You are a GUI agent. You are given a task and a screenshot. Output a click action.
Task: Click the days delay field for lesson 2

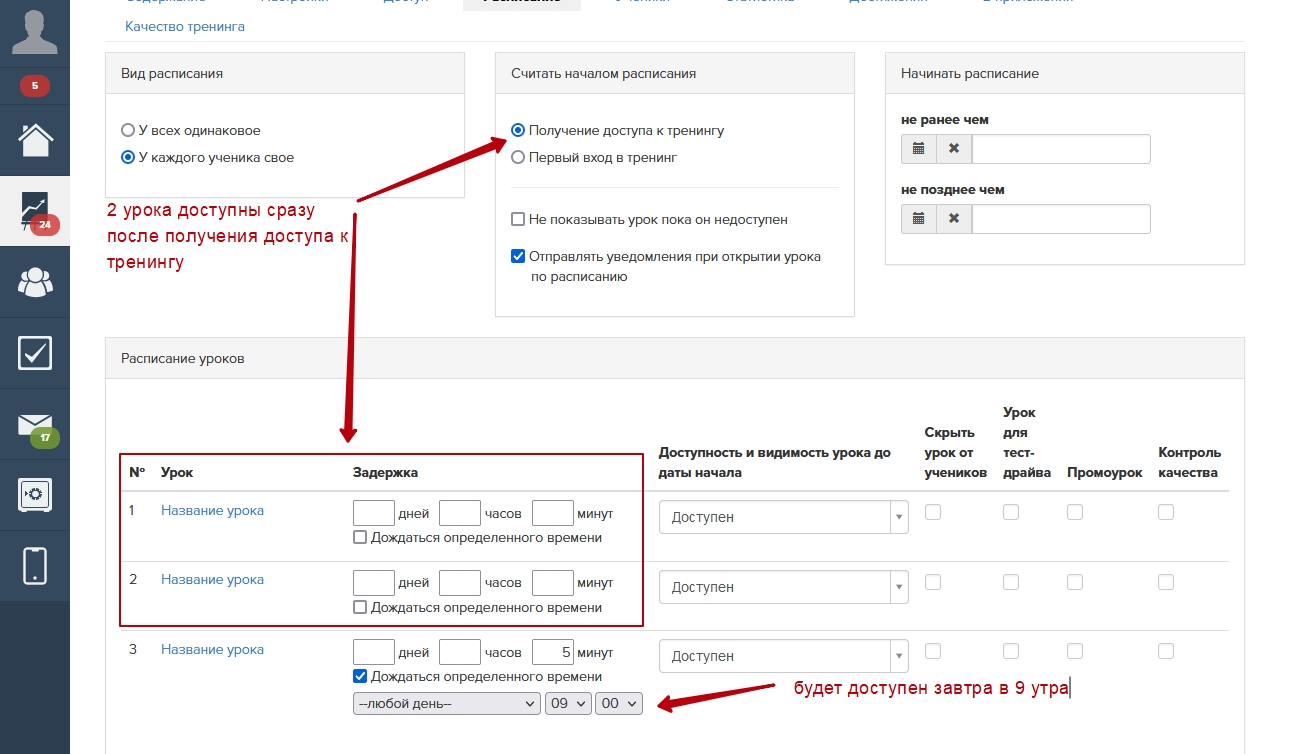[x=374, y=583]
